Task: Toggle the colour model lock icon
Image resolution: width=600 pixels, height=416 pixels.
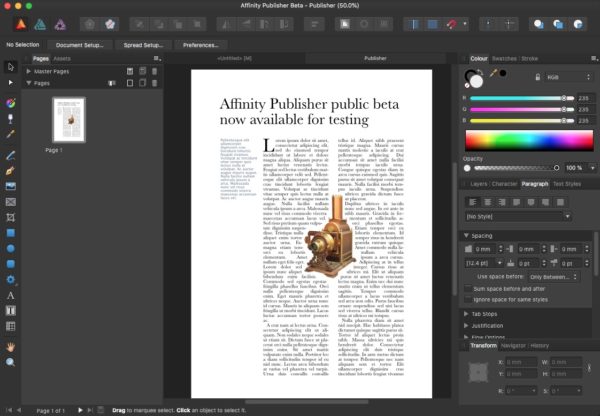Action: (x=538, y=77)
